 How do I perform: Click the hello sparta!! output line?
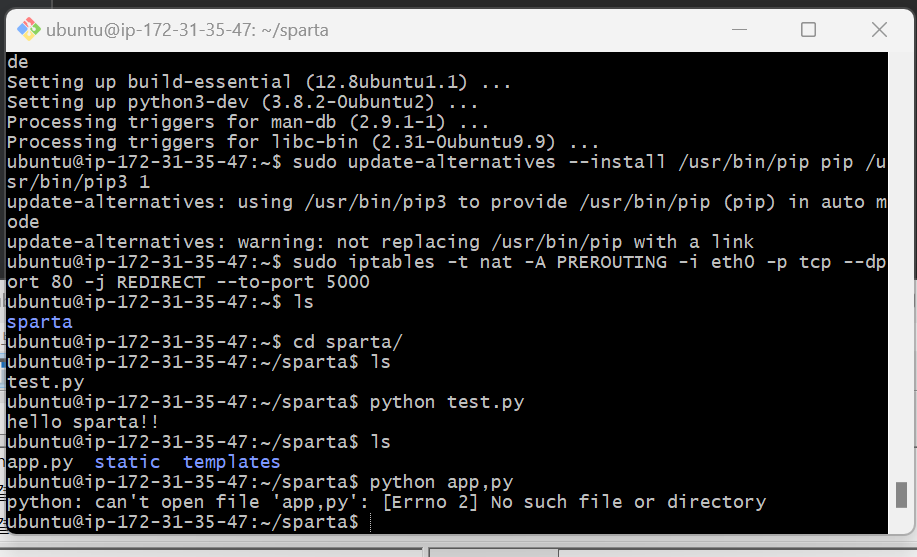82,422
